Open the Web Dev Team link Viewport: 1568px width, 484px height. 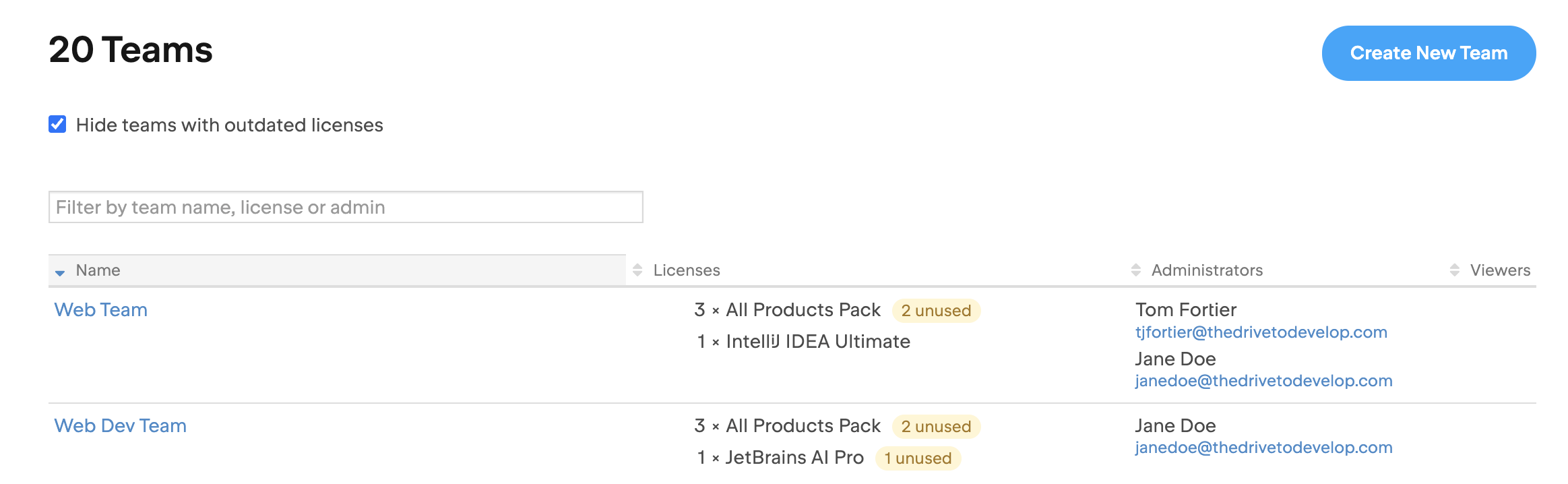click(x=121, y=426)
